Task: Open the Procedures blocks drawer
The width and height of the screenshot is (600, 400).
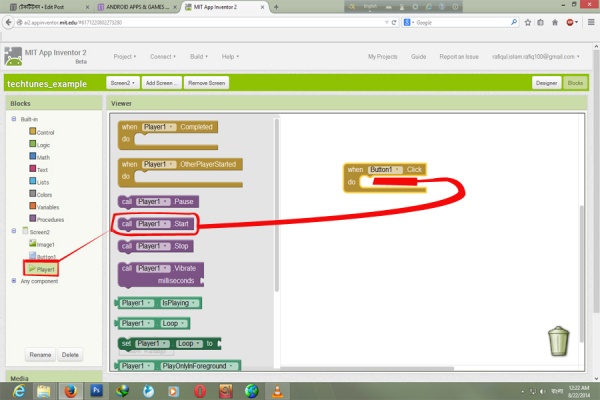Action: pyautogui.click(x=47, y=219)
